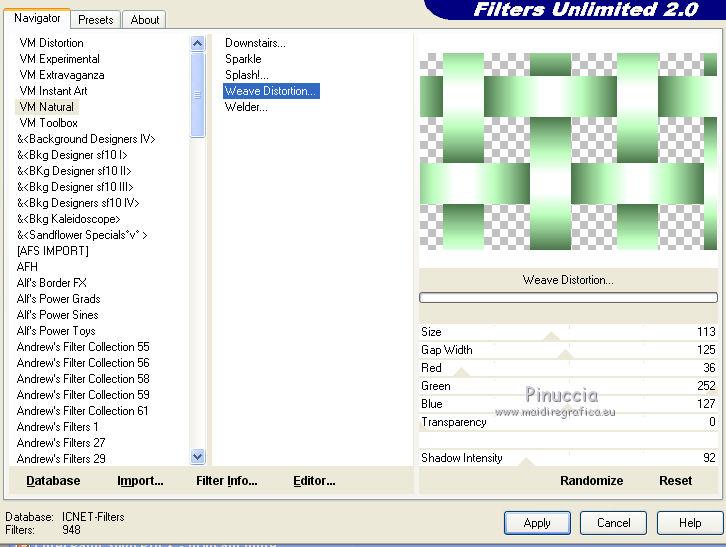Click the category list scroll up arrow

(198, 44)
